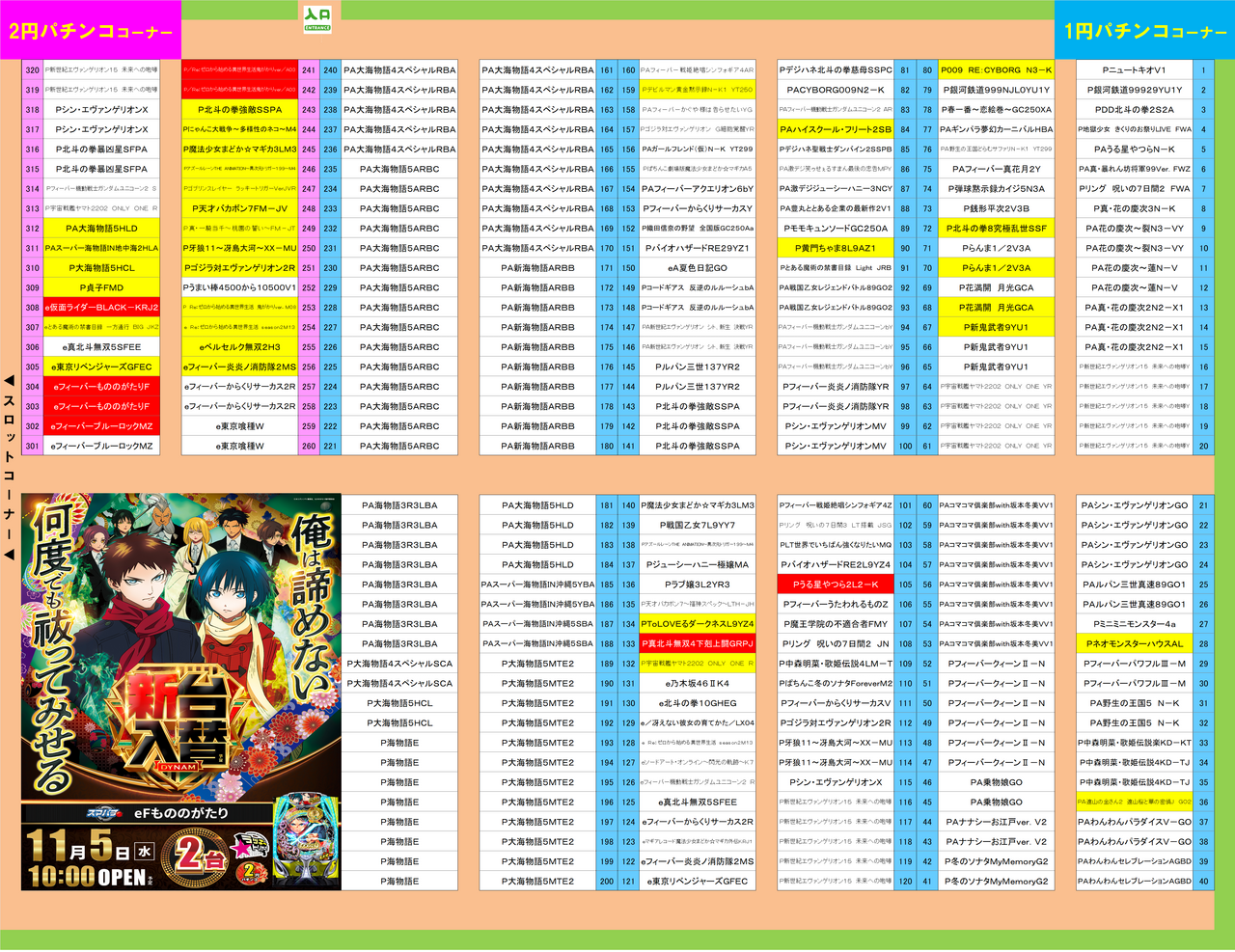Click the Pニュートキオ V1 machine cell
Viewport: 1235px width, 952px height.
tap(1134, 70)
